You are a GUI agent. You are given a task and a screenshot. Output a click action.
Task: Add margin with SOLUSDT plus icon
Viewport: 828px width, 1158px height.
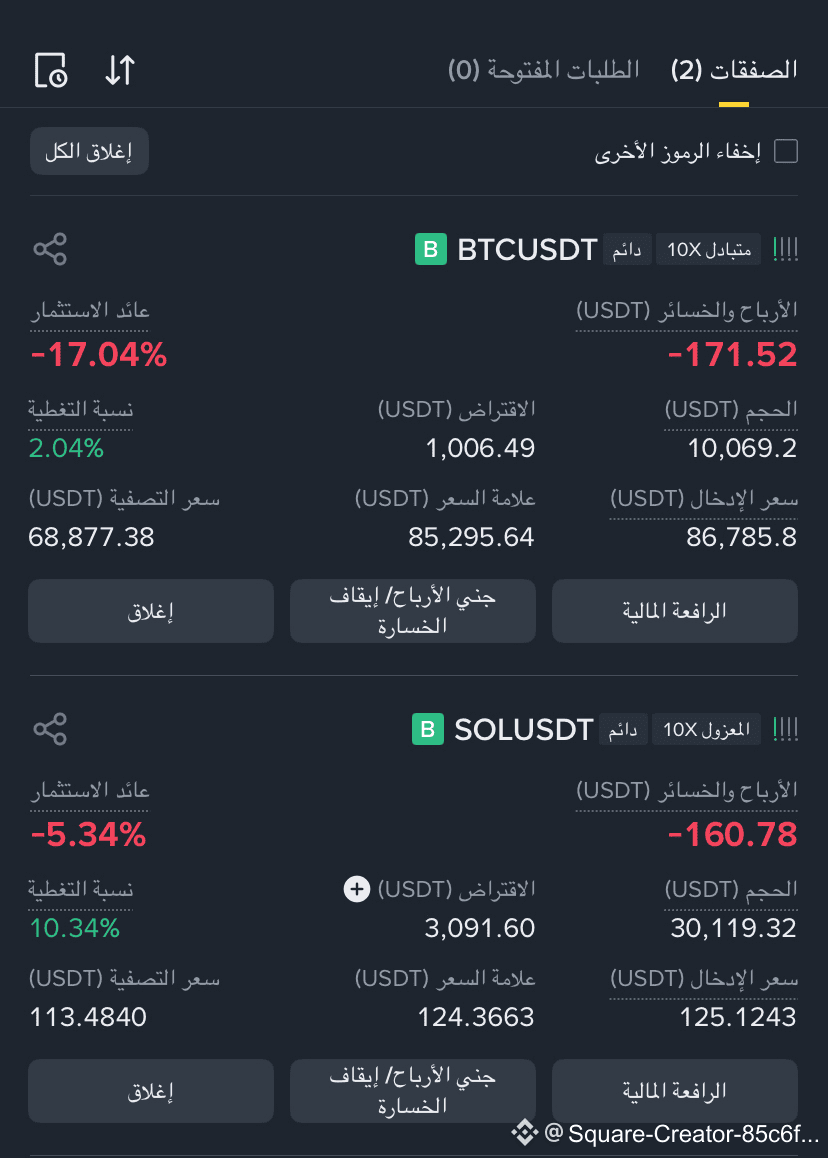click(x=357, y=888)
